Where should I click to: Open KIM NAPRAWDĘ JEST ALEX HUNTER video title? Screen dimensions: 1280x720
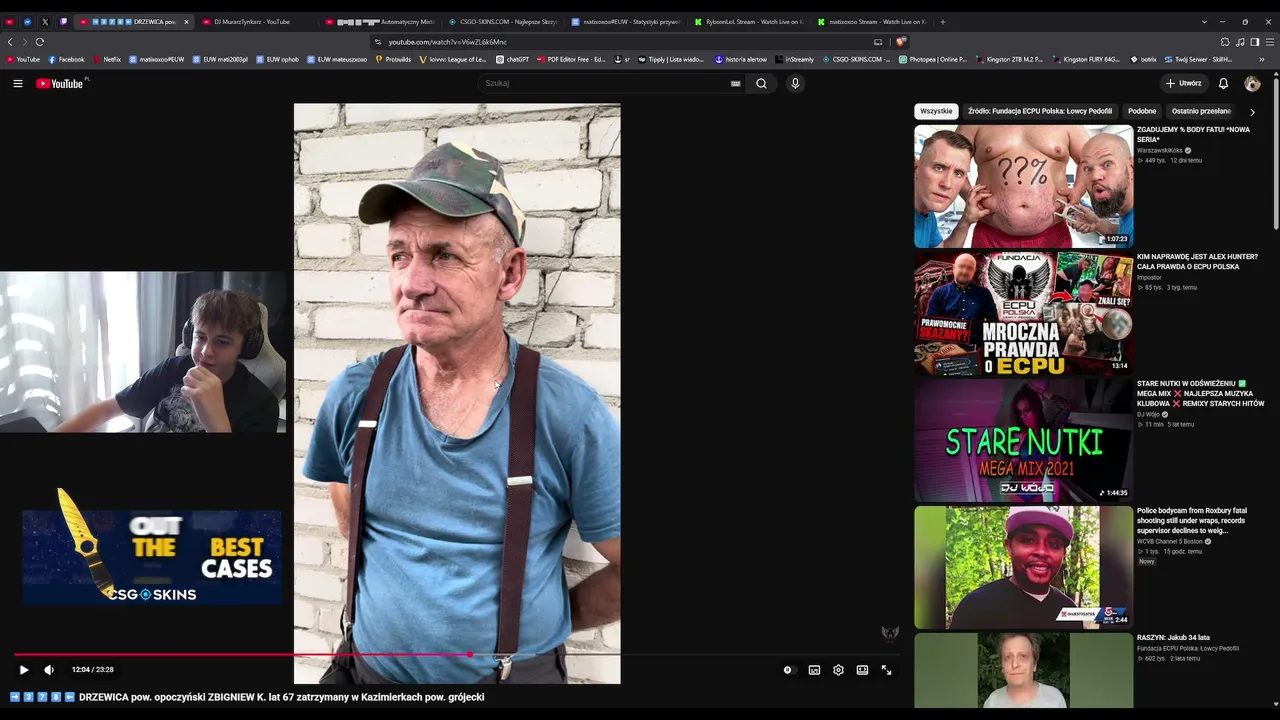[1197, 262]
